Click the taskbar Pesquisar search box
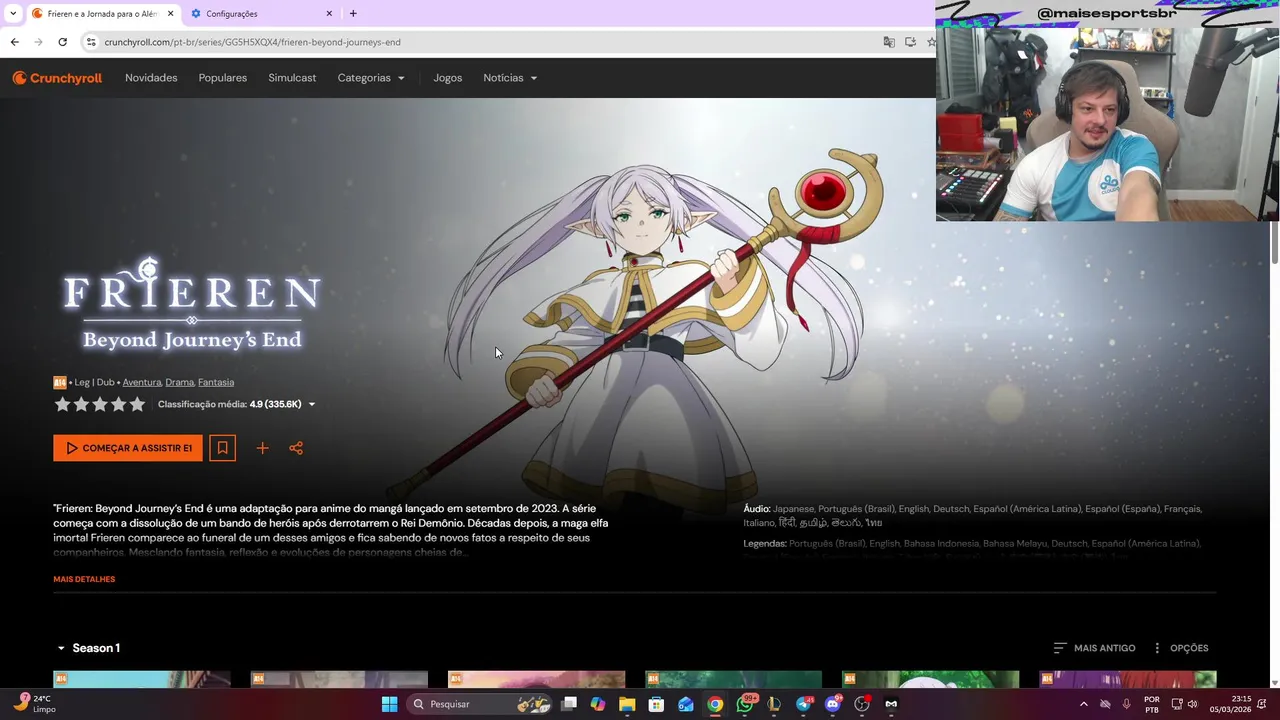1280x720 pixels. pos(477,704)
